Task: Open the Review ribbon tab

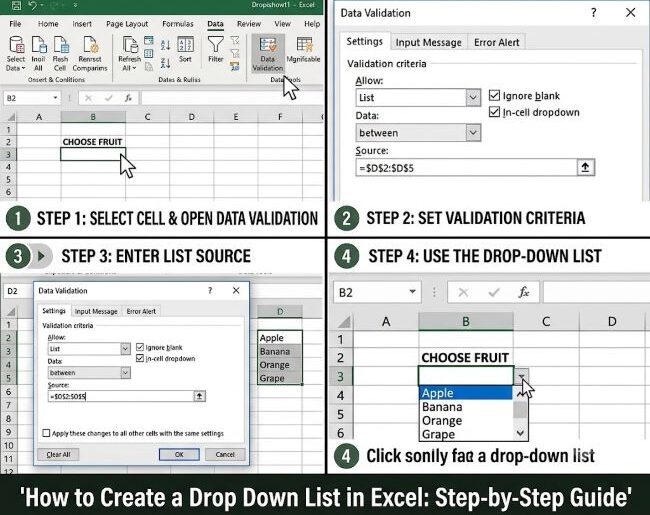Action: click(x=249, y=24)
